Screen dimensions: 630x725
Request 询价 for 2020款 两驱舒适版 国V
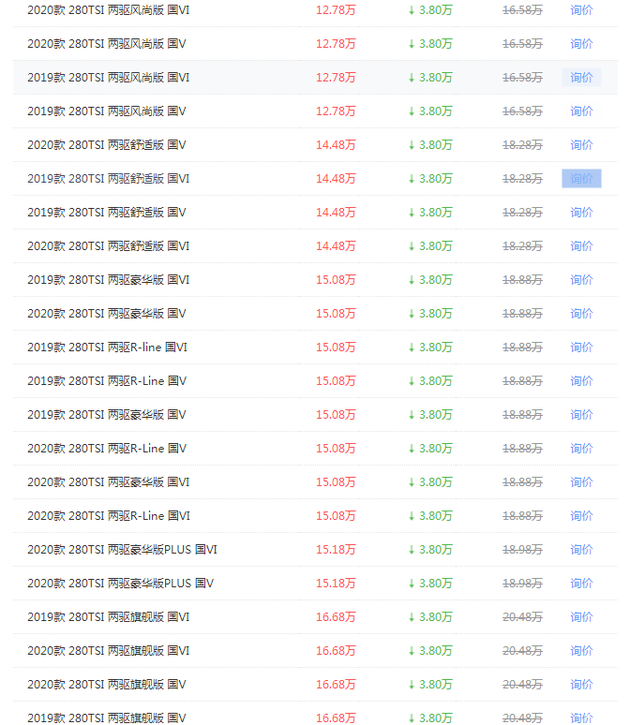(x=581, y=145)
